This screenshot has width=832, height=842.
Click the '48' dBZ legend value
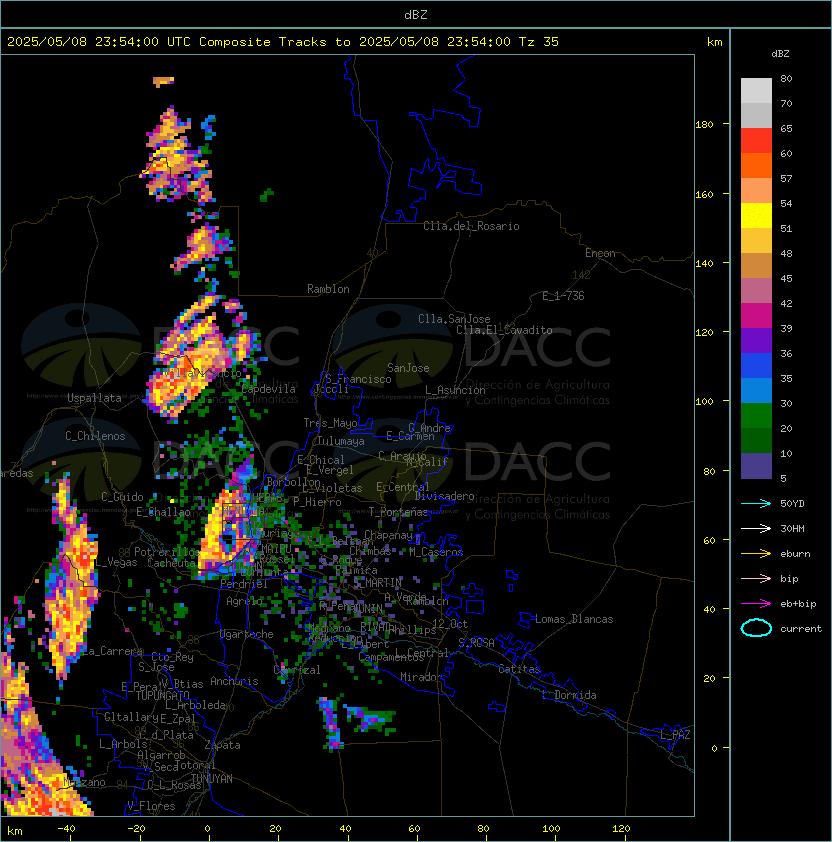tap(786, 253)
